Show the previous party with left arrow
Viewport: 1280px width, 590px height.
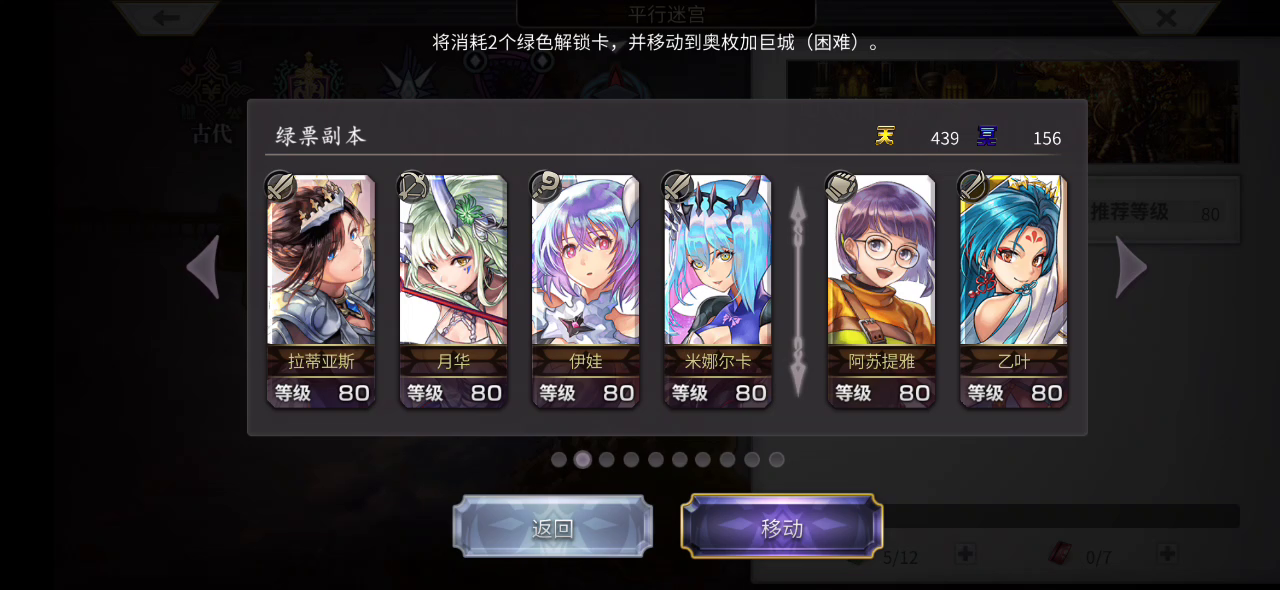[203, 267]
